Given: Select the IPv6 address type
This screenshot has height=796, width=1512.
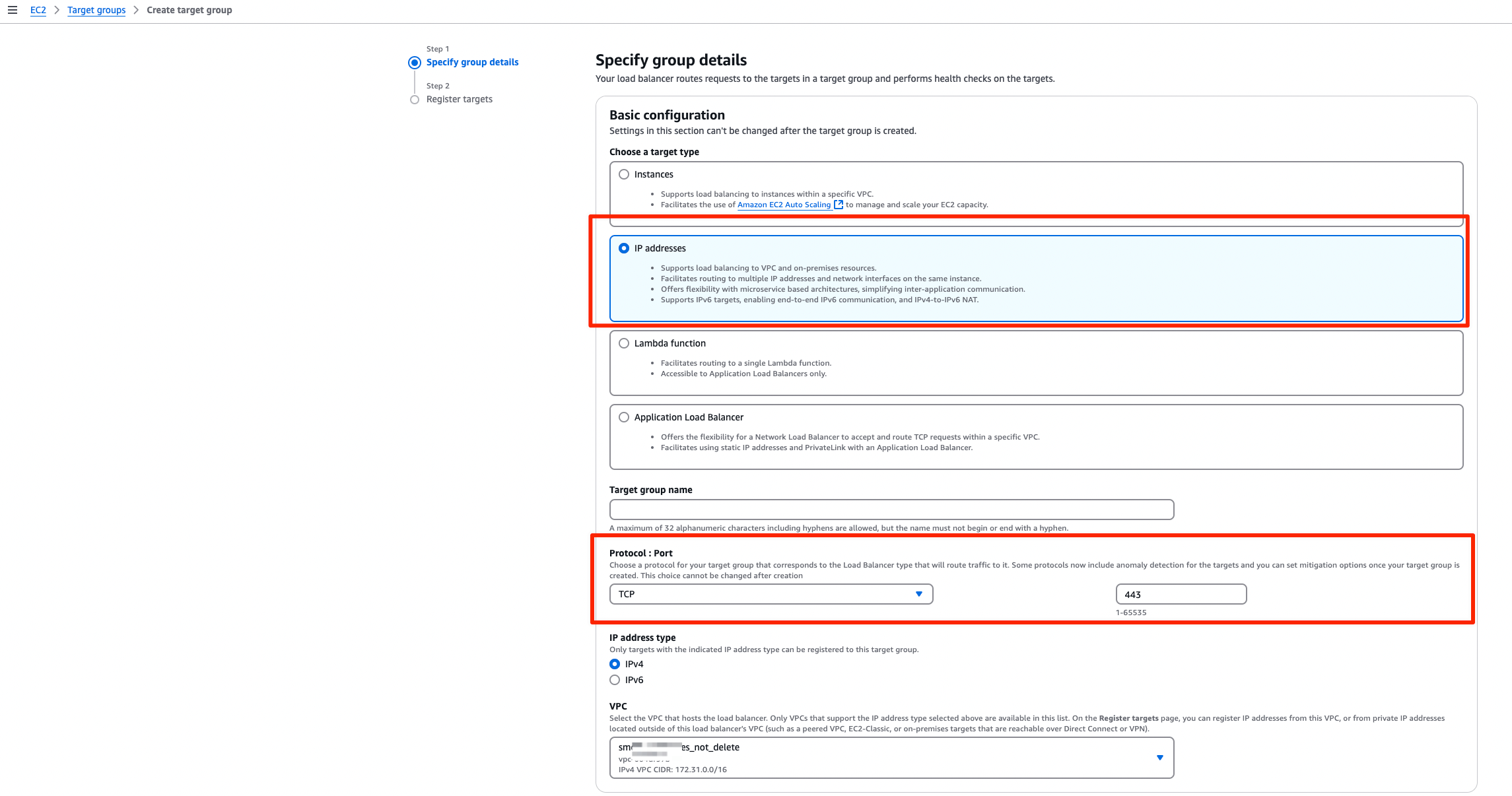Looking at the screenshot, I should [x=615, y=680].
